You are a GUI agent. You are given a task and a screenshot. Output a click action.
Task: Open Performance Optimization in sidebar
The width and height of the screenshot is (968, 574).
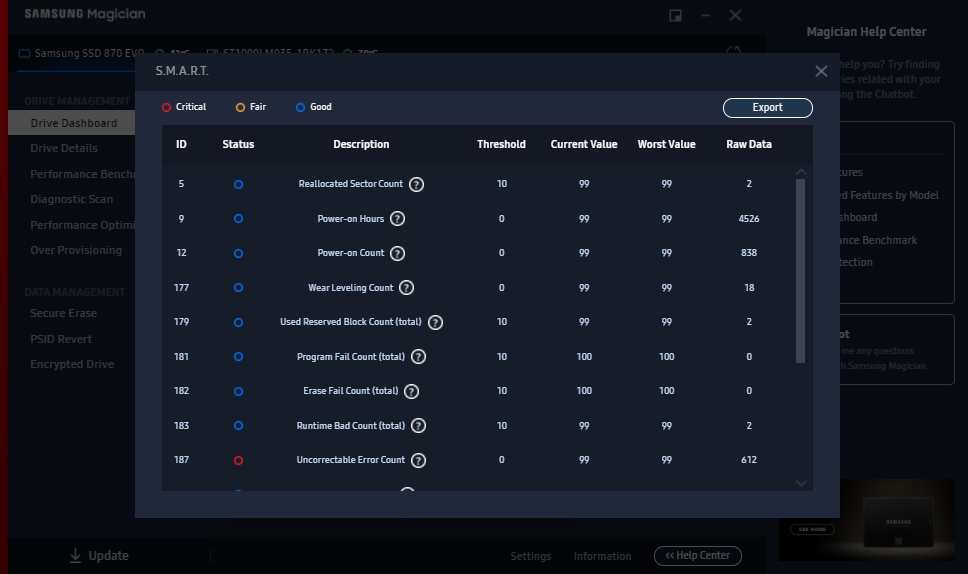82,225
